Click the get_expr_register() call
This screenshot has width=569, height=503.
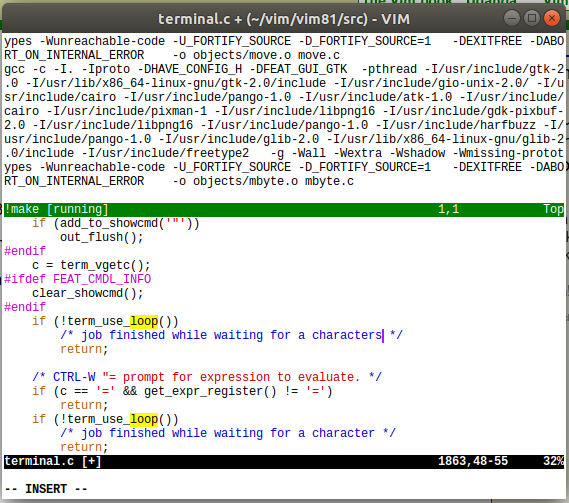tap(210, 392)
